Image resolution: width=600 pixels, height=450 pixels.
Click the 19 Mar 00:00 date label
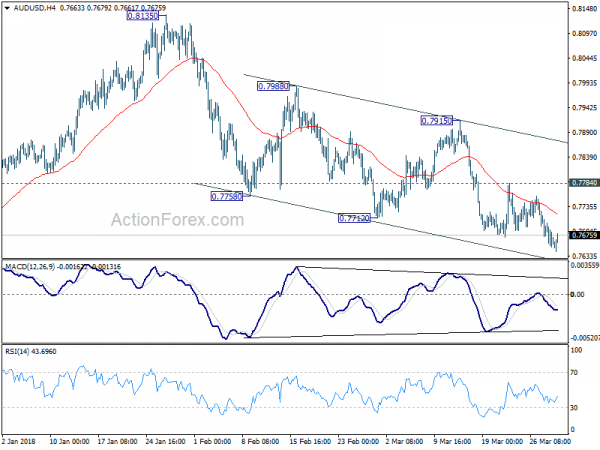click(502, 441)
